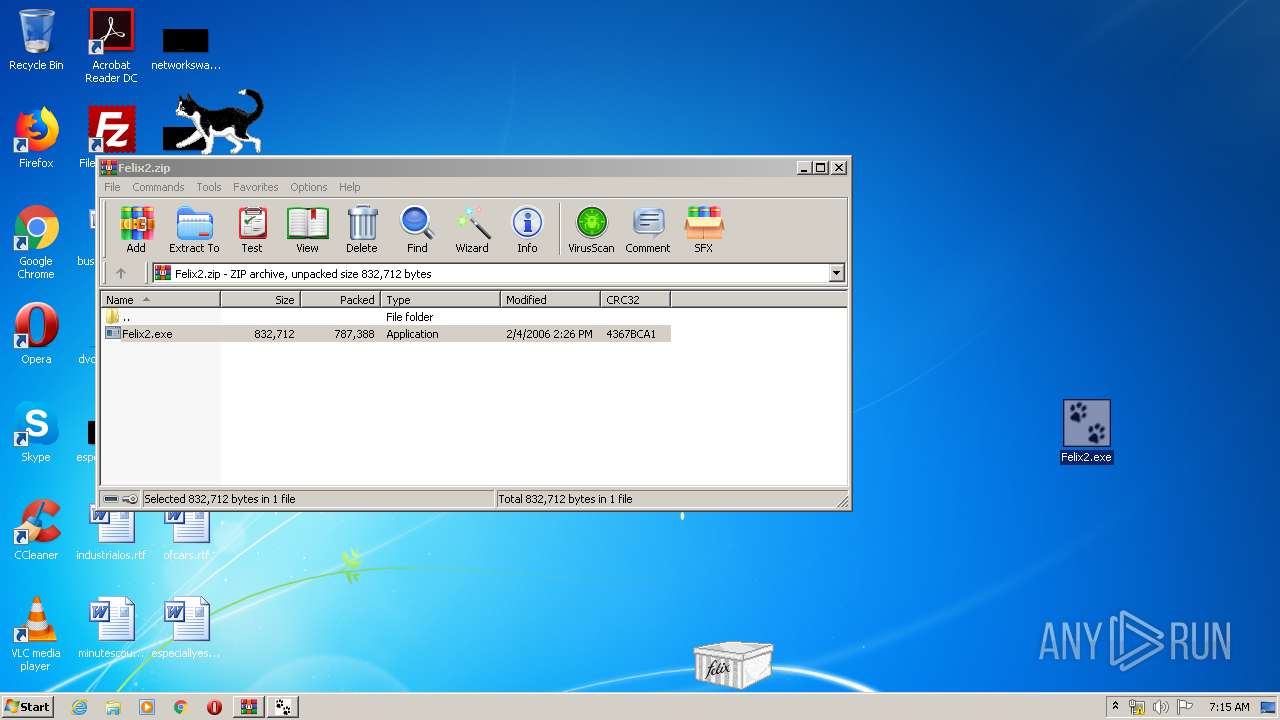Open the File menu
The image size is (1280, 720).
(x=112, y=187)
